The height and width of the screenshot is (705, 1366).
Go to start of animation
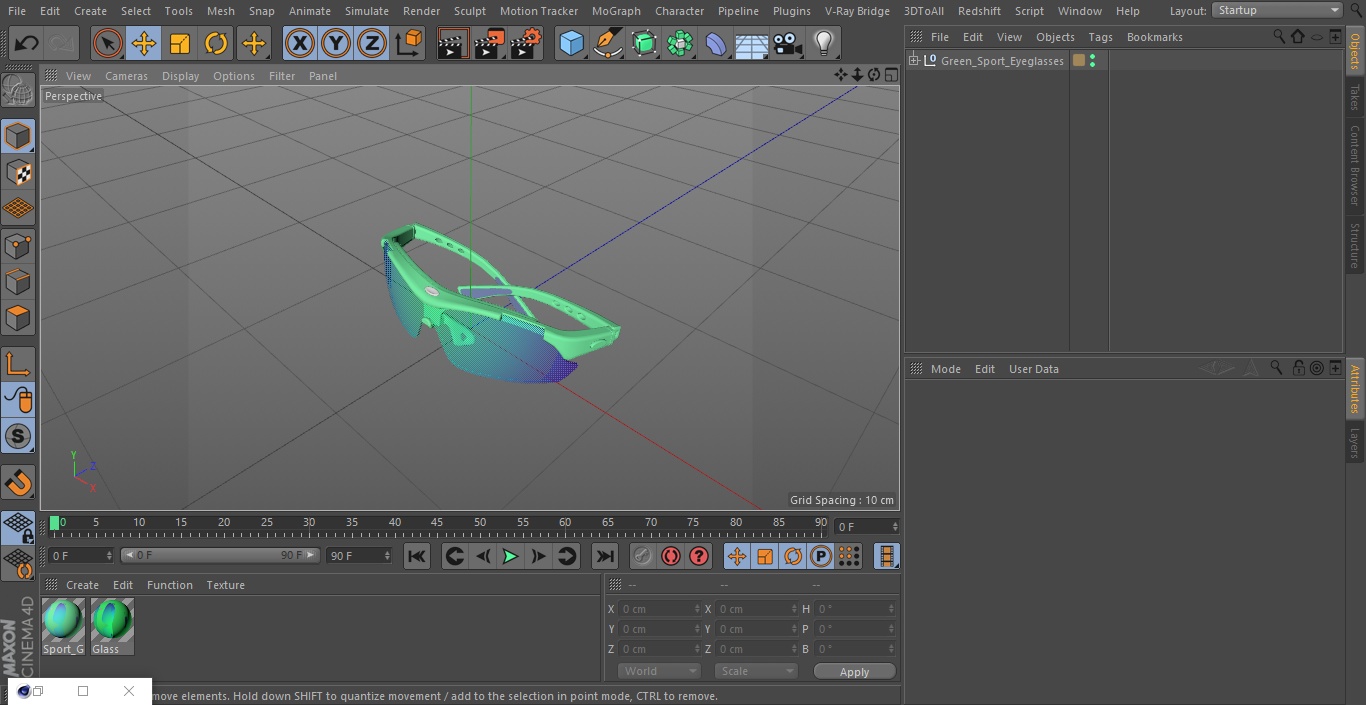tap(417, 556)
